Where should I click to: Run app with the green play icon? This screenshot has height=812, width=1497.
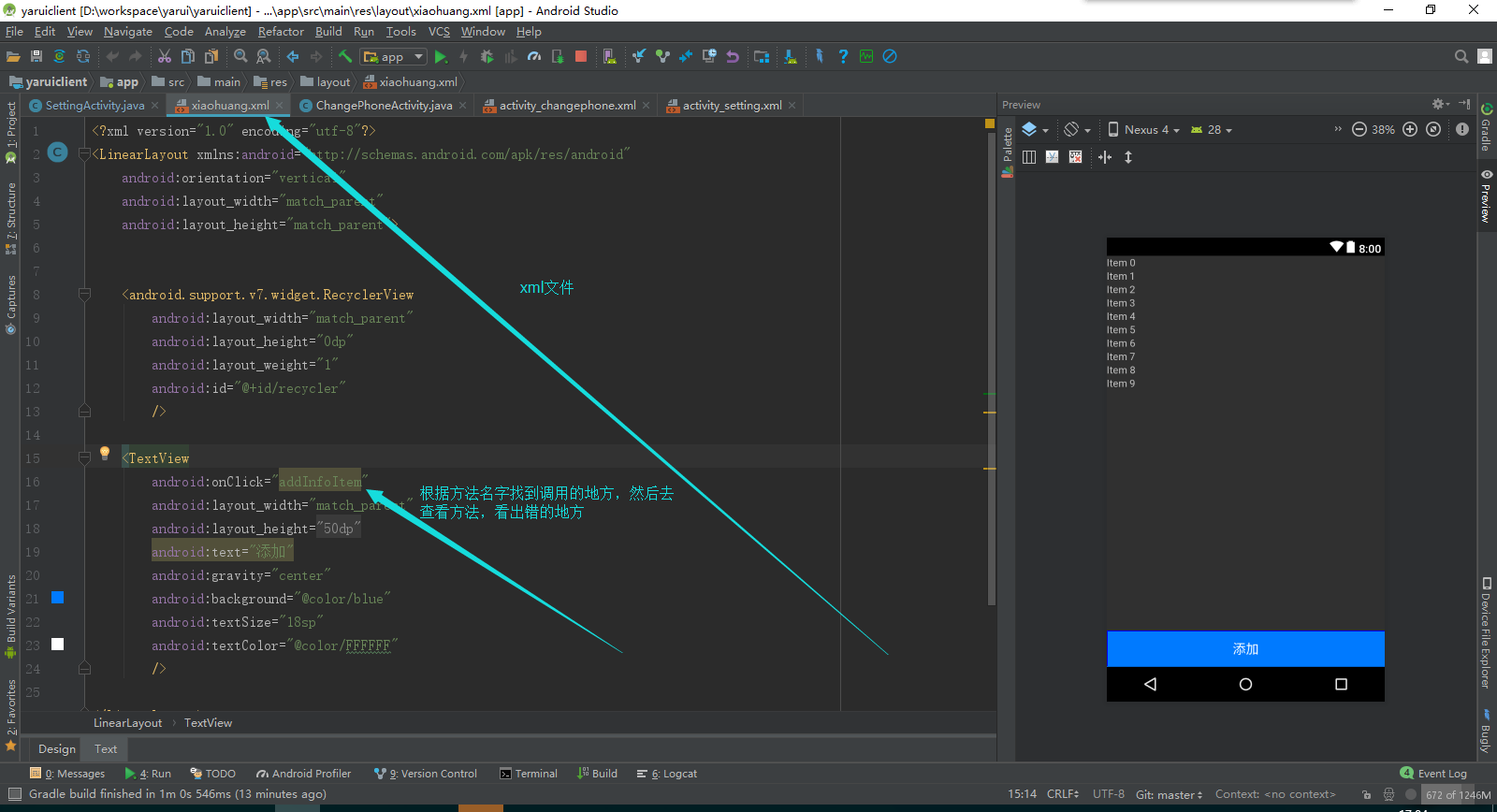point(441,56)
